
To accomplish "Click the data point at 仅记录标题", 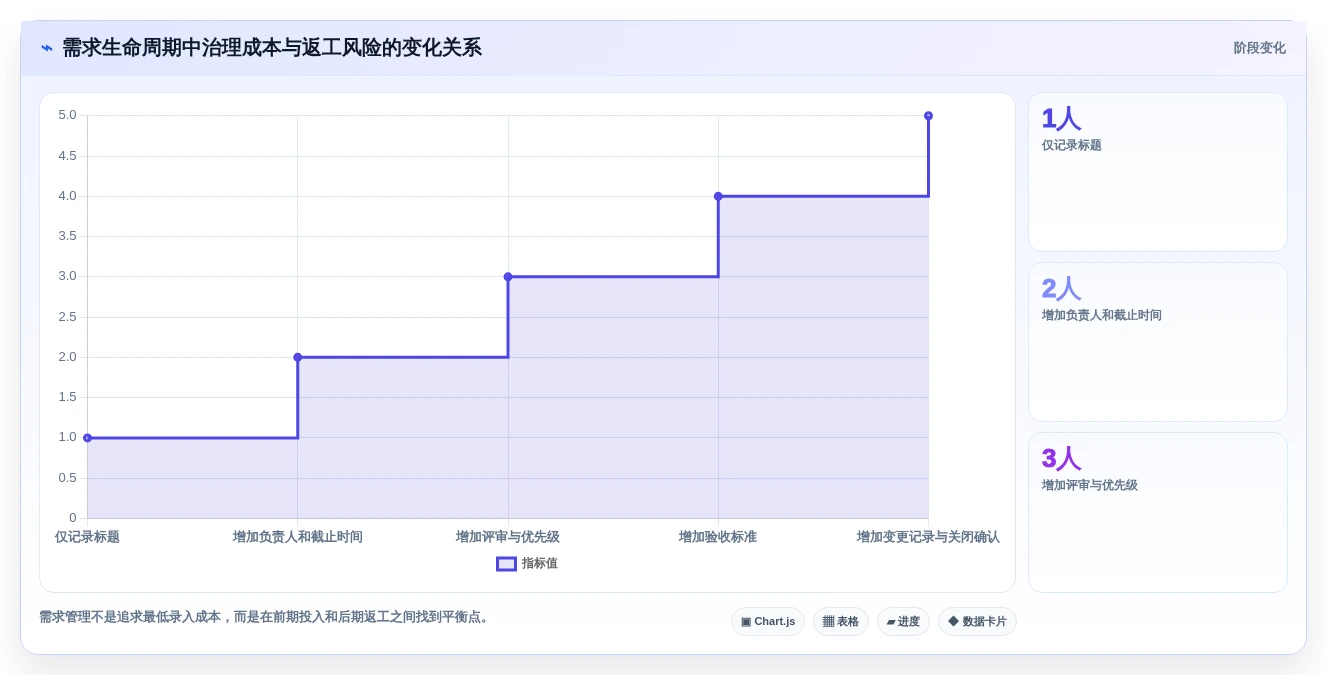I will [88, 438].
